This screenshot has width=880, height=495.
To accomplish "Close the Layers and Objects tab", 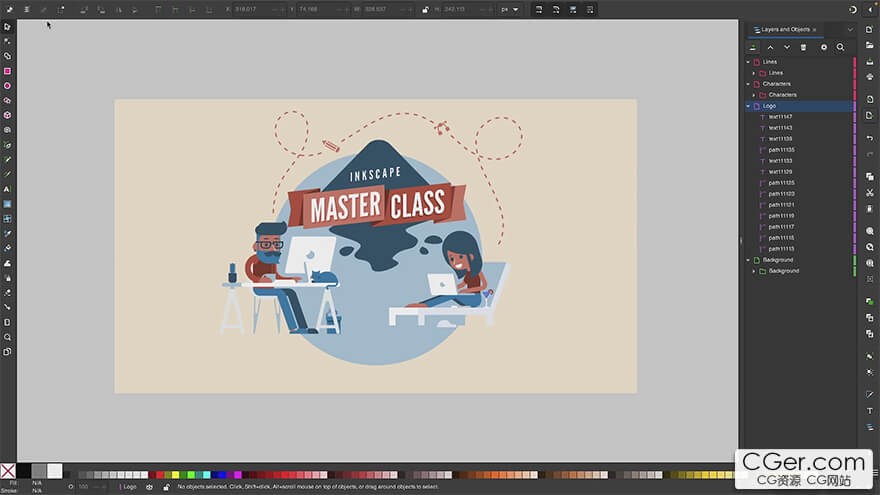I will point(814,30).
